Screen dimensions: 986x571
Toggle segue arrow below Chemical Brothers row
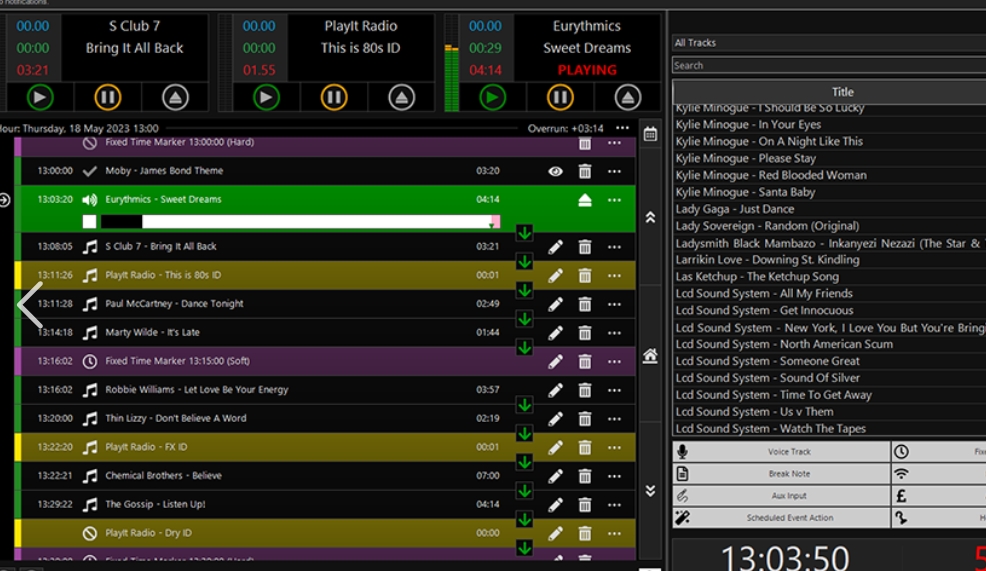tap(524, 491)
